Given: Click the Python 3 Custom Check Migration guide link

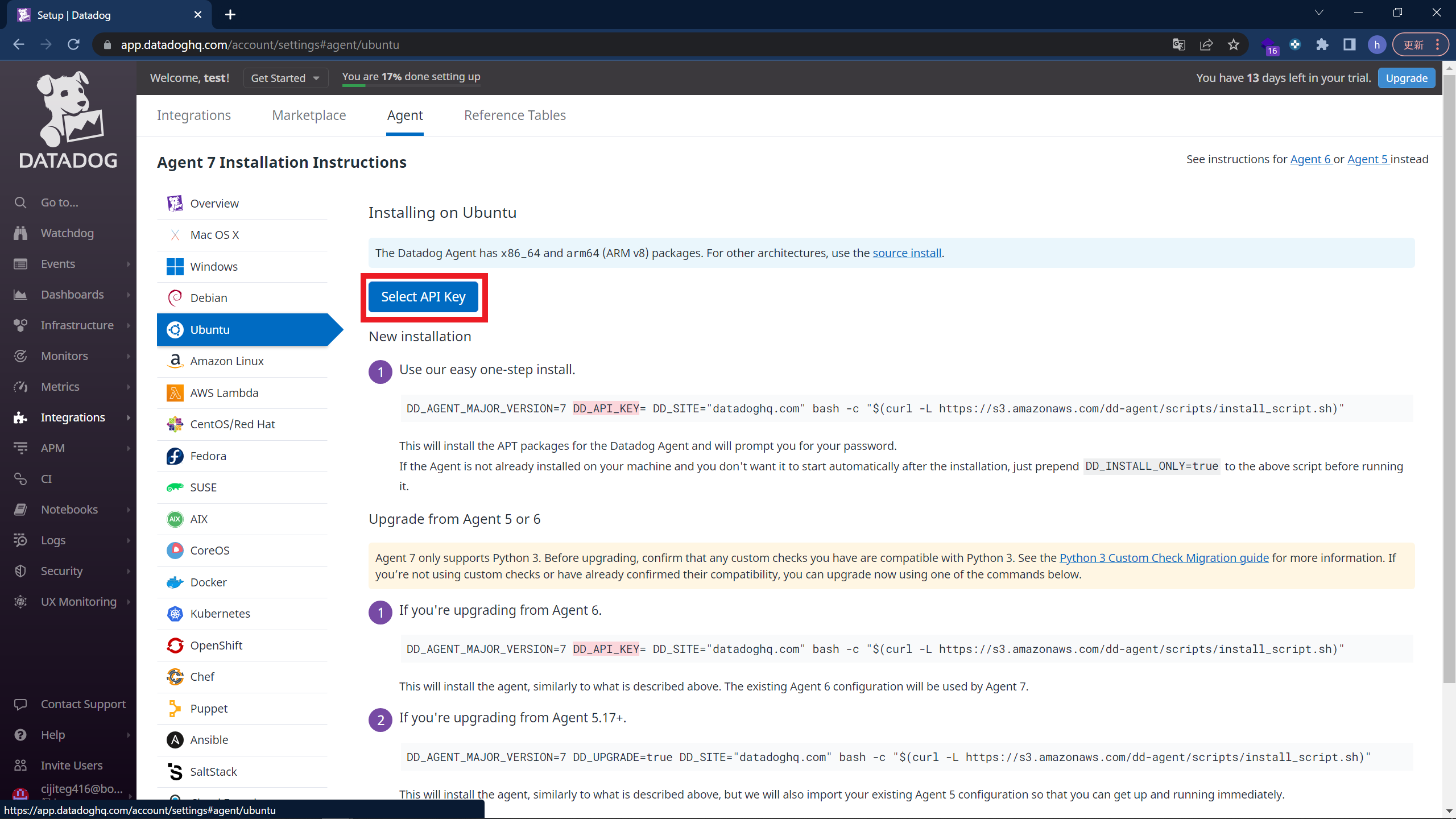Looking at the screenshot, I should (x=1164, y=557).
